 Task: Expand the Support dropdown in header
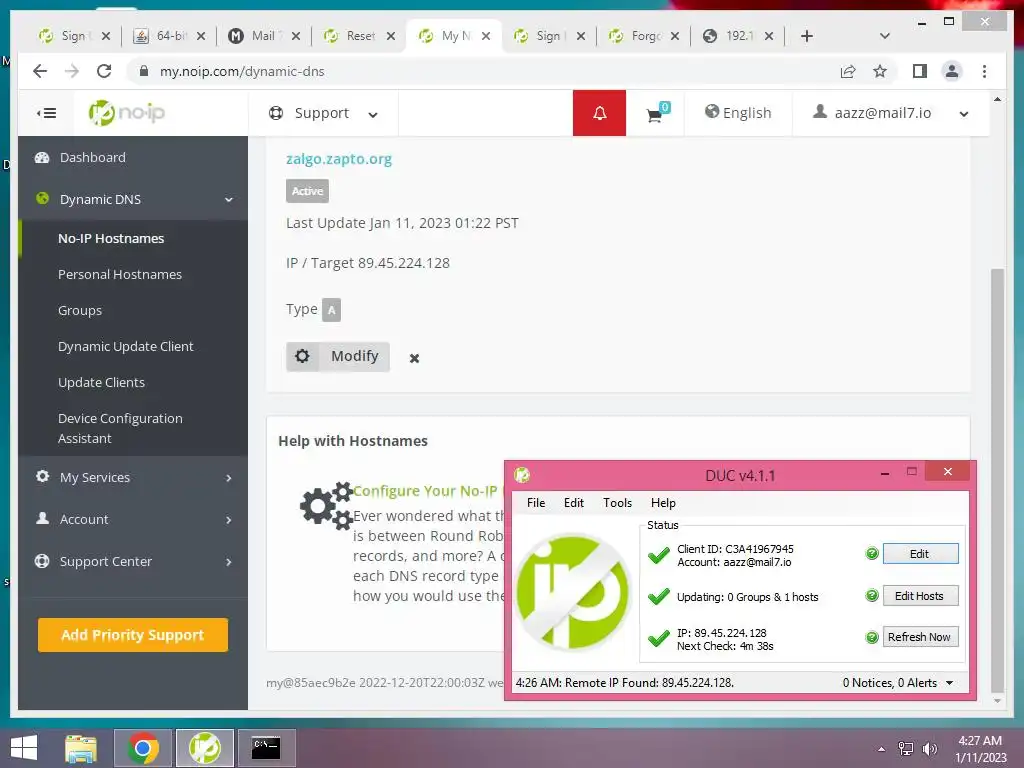tap(323, 114)
